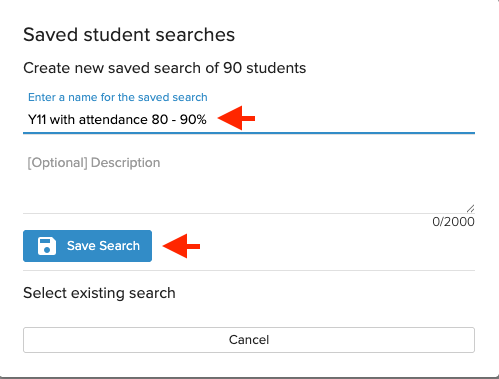Click the blue underline of name field
Screen dimensions: 499x379
pyautogui.click(x=249, y=133)
